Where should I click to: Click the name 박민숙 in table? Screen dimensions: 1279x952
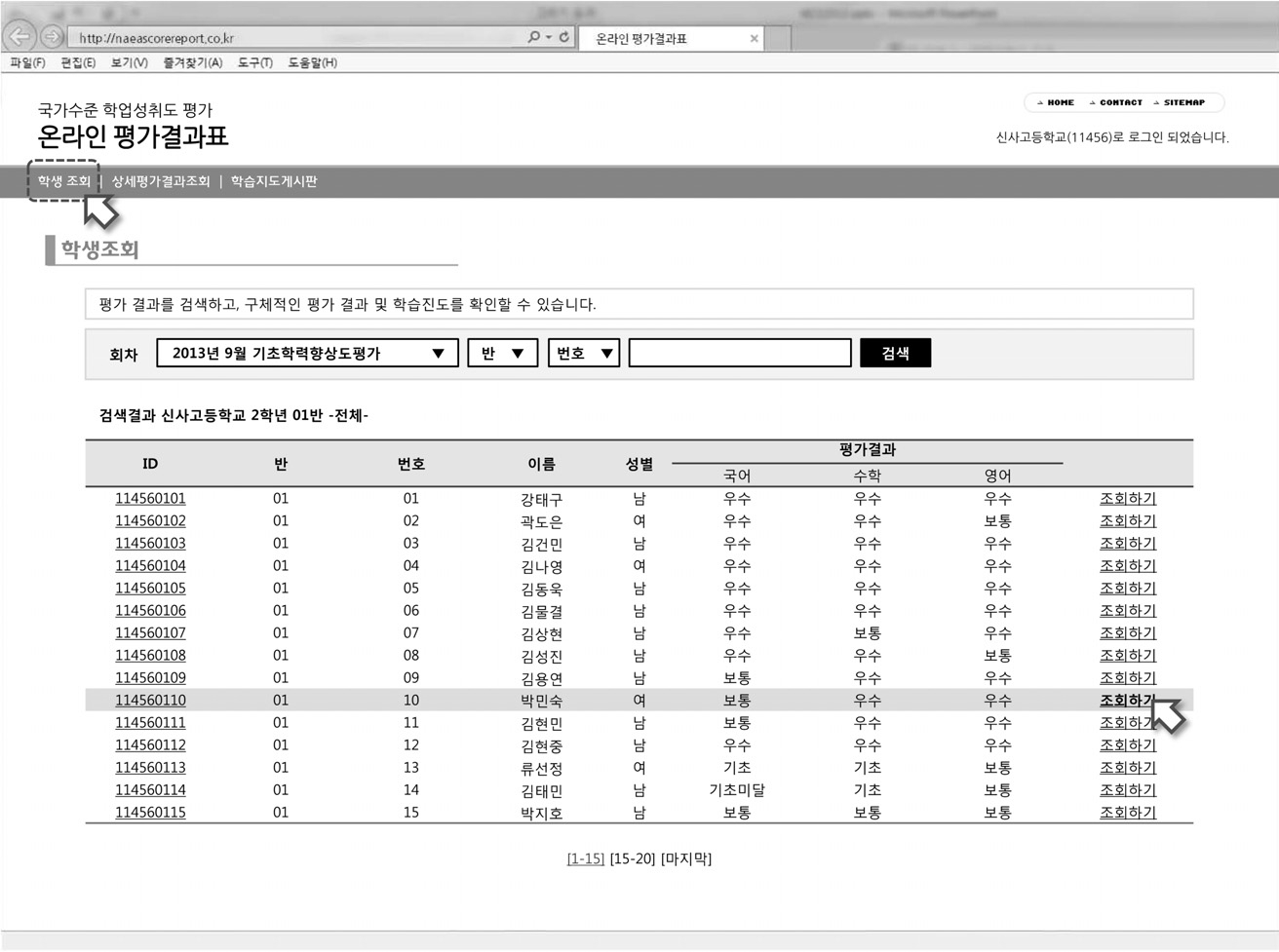541,701
